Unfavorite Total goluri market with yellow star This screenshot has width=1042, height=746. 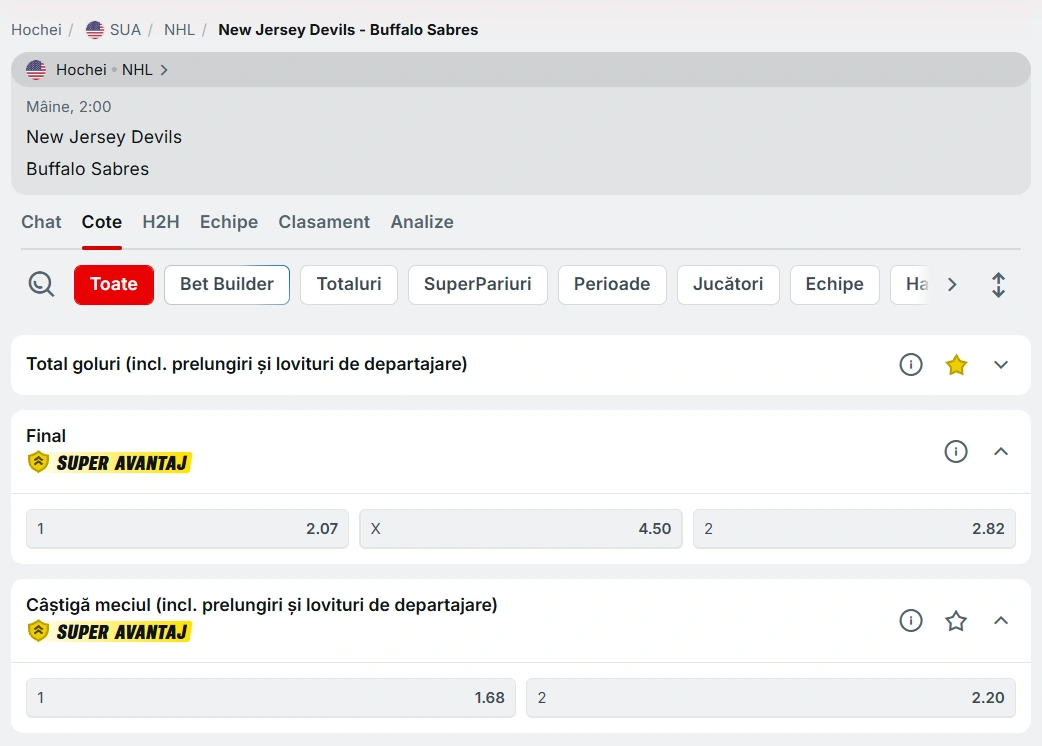(956, 365)
